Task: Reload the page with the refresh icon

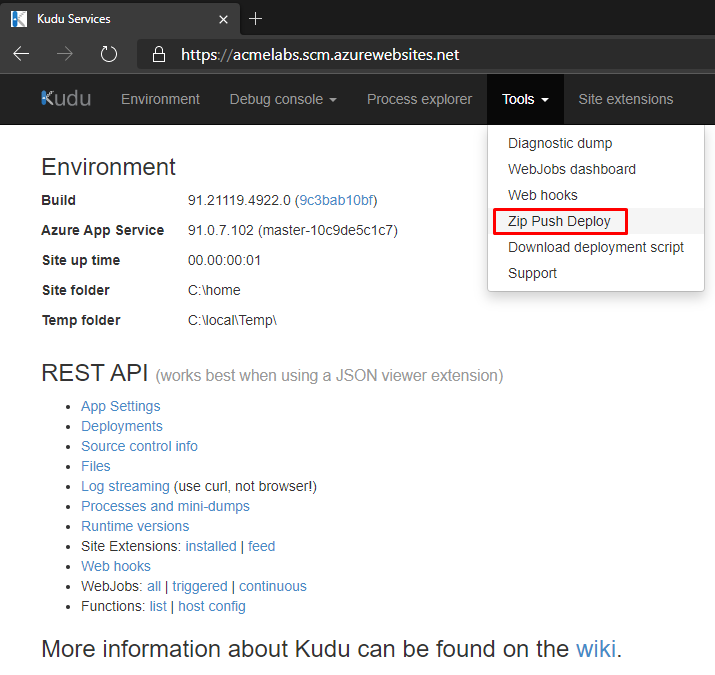Action: pyautogui.click(x=109, y=54)
